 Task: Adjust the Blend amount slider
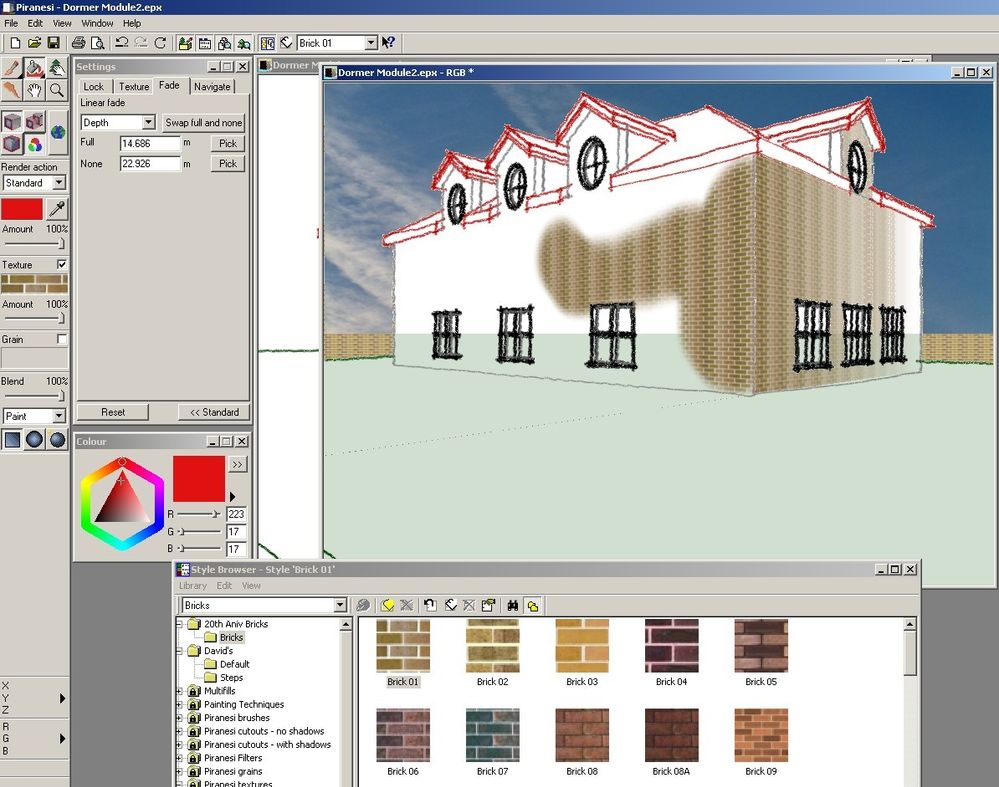[x=34, y=396]
